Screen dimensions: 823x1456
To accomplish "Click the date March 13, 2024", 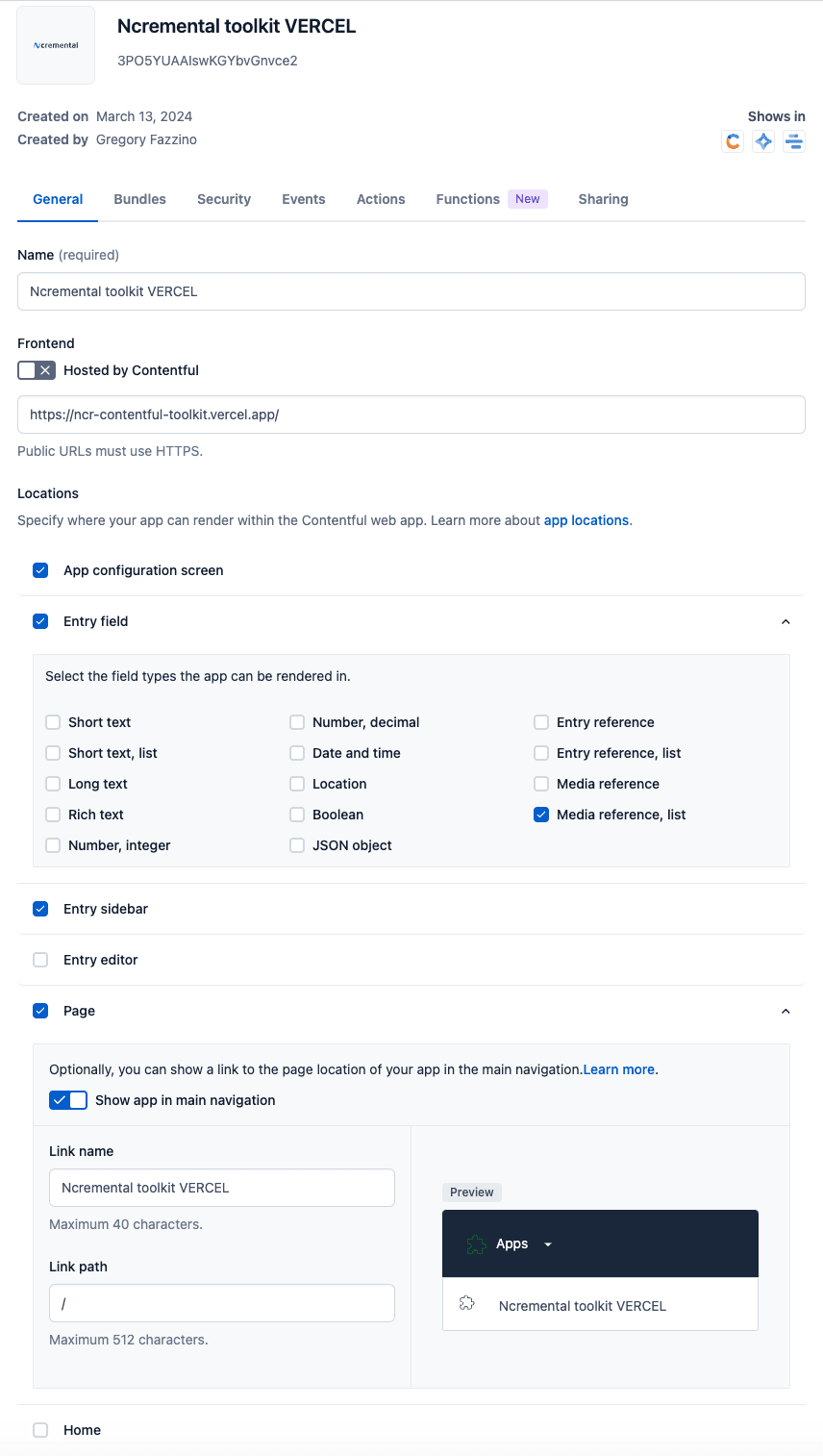I will pyautogui.click(x=144, y=116).
